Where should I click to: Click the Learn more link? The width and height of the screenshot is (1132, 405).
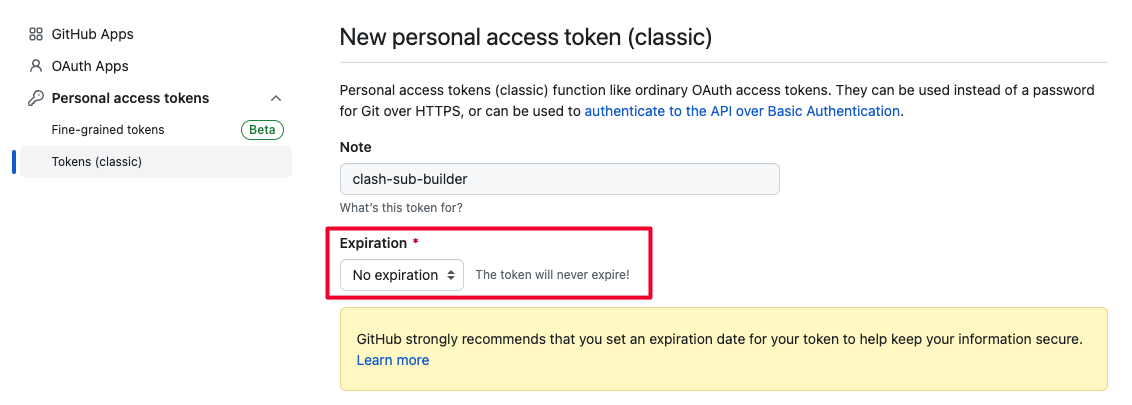coord(393,360)
